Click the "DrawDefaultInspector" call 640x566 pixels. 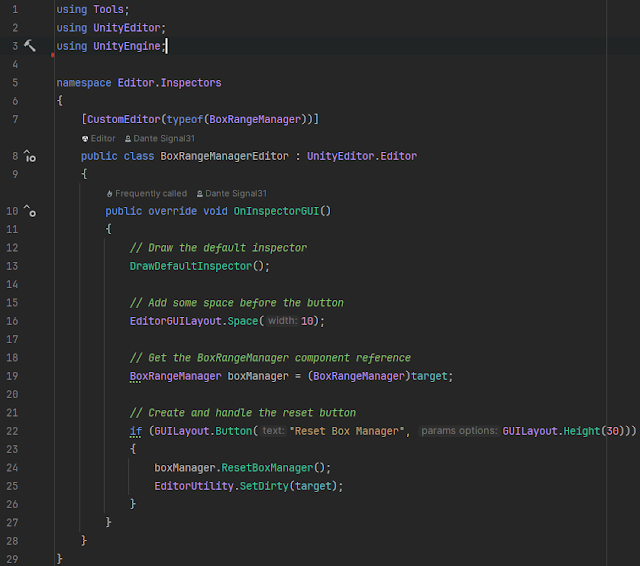coord(191,266)
